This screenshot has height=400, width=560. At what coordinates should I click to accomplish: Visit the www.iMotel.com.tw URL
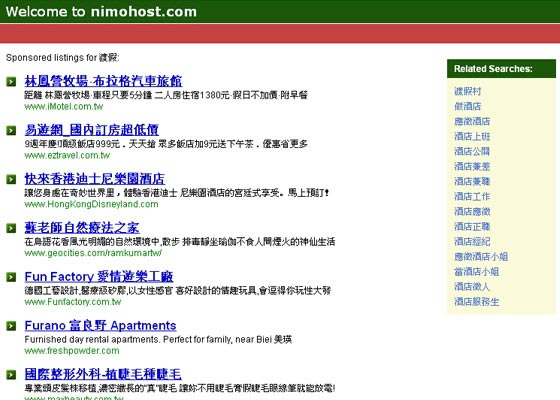click(x=64, y=106)
